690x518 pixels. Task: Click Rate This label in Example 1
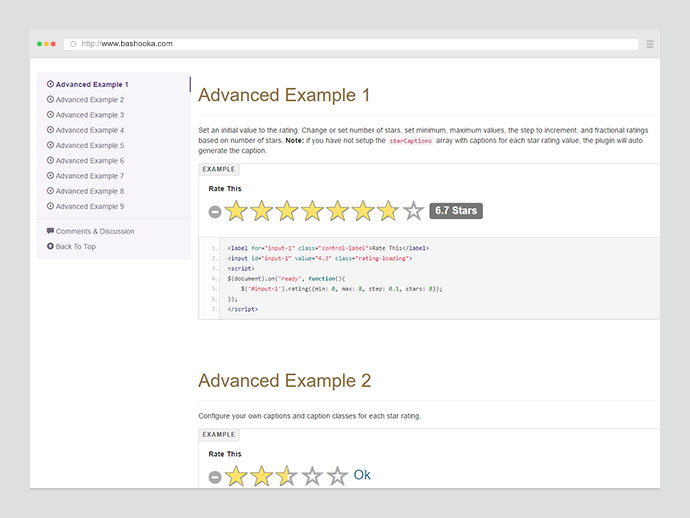(x=225, y=188)
